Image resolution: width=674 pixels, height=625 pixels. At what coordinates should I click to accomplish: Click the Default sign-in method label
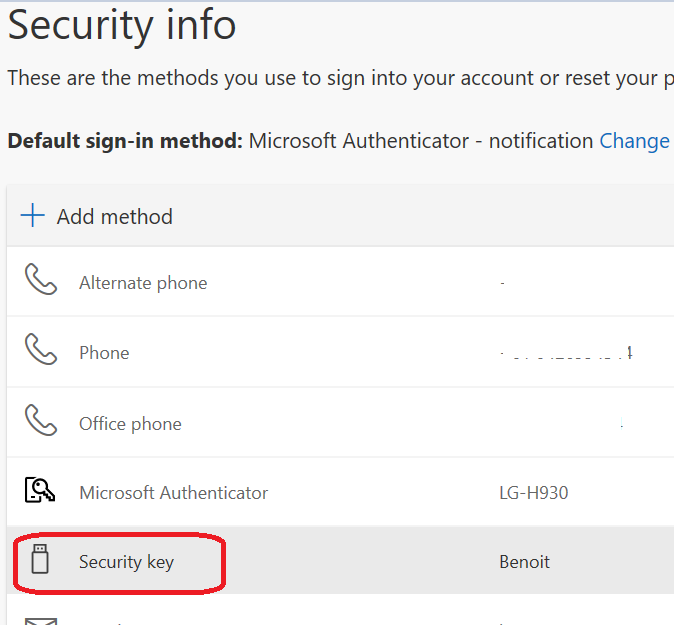click(x=125, y=141)
